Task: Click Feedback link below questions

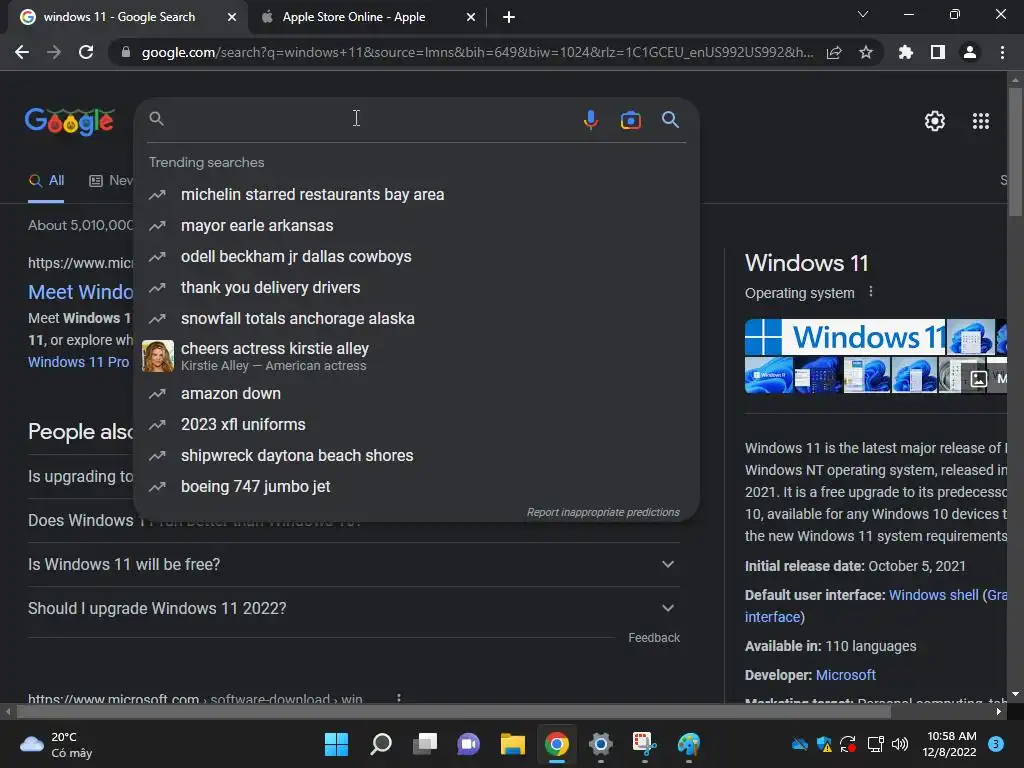Action: [x=654, y=637]
